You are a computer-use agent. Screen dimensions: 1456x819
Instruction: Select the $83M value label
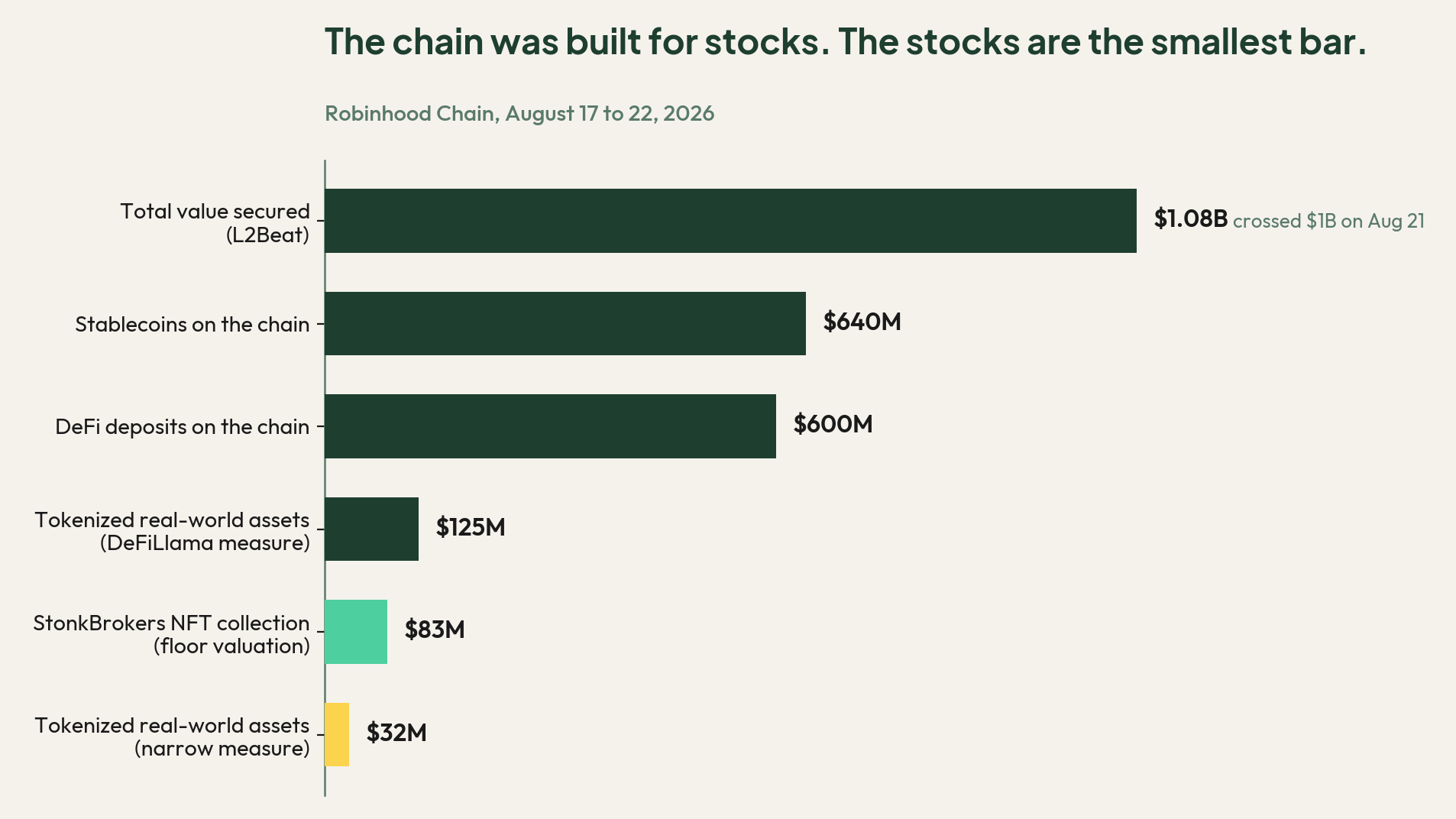pos(435,630)
